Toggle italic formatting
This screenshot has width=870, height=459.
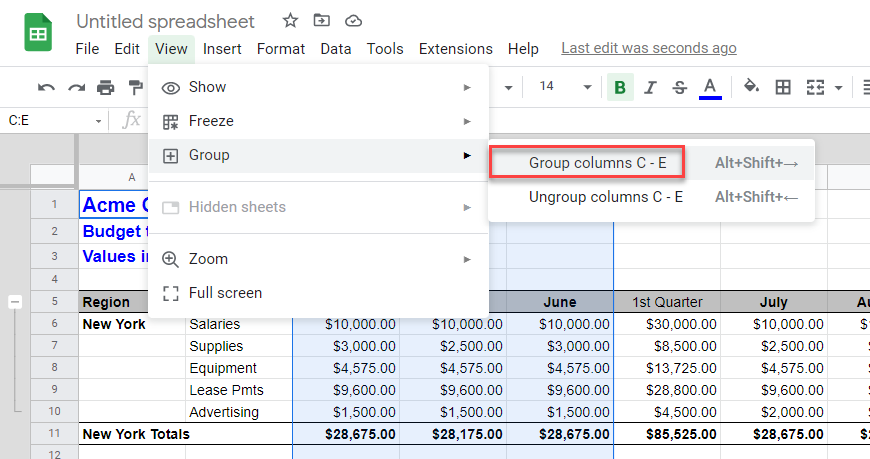click(650, 88)
